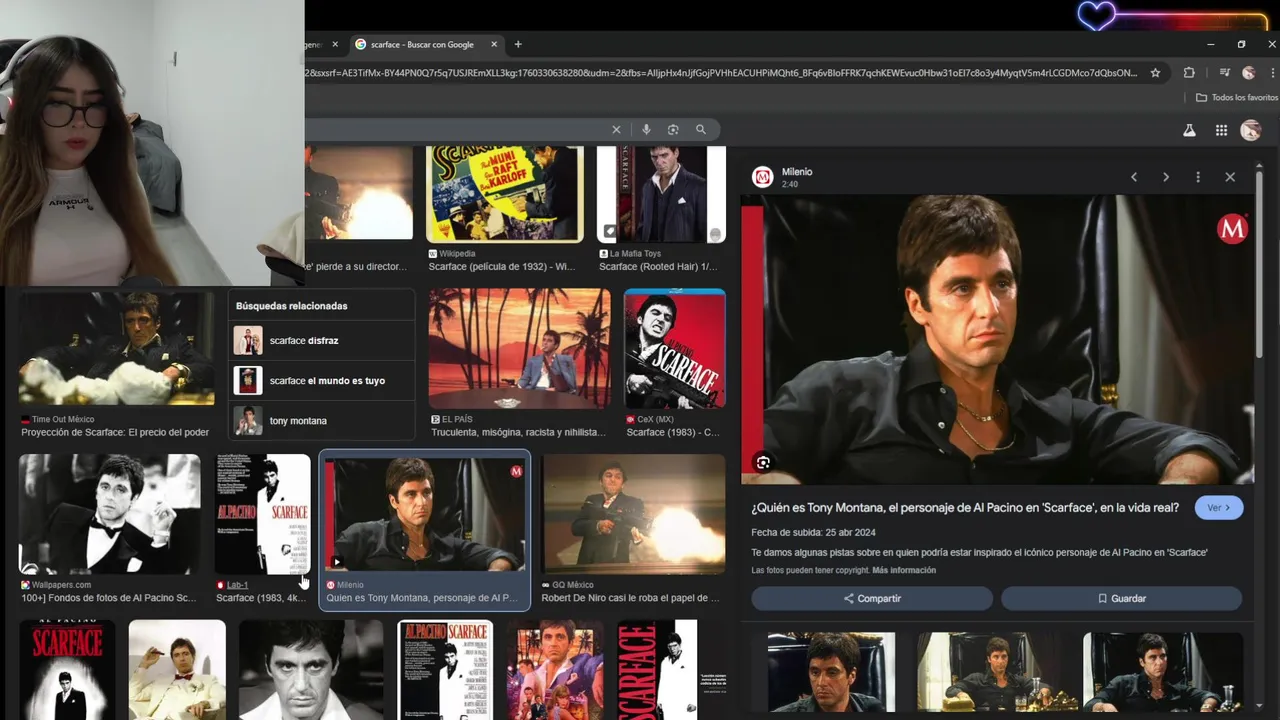
Task: Click the preview panel vertical scrollbar
Action: [x=1259, y=265]
